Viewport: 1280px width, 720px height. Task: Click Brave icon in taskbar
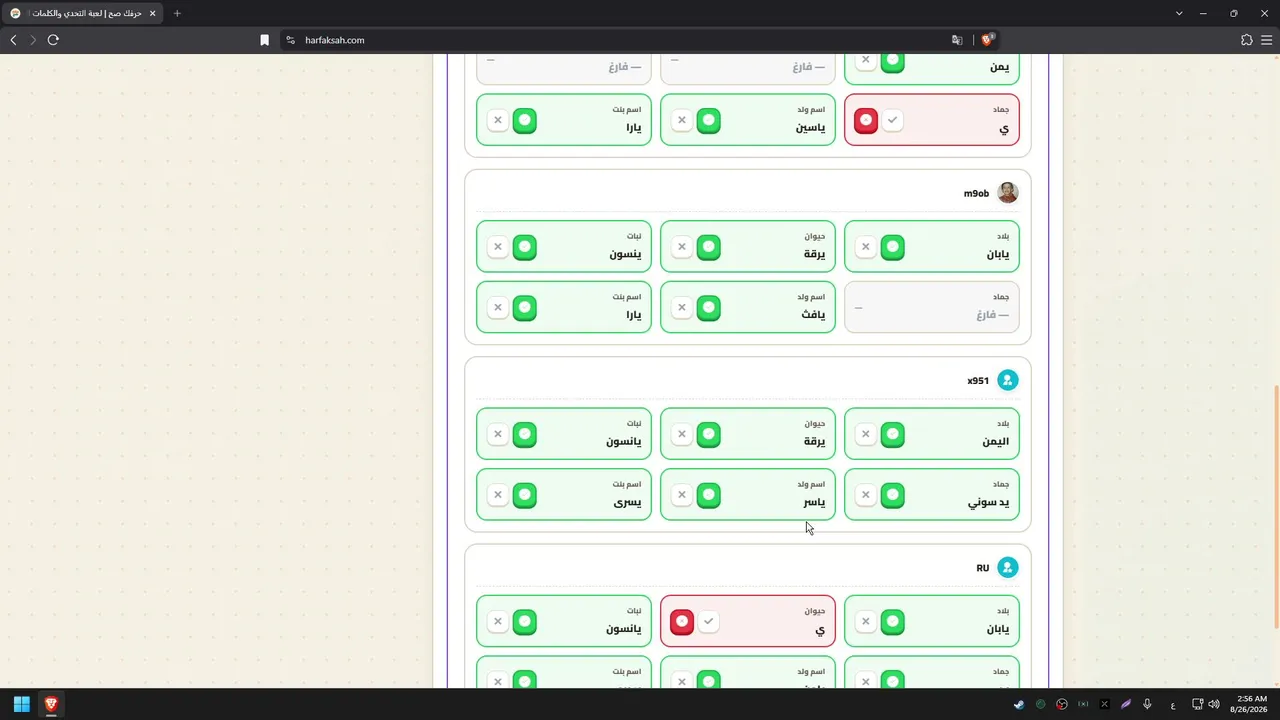51,704
